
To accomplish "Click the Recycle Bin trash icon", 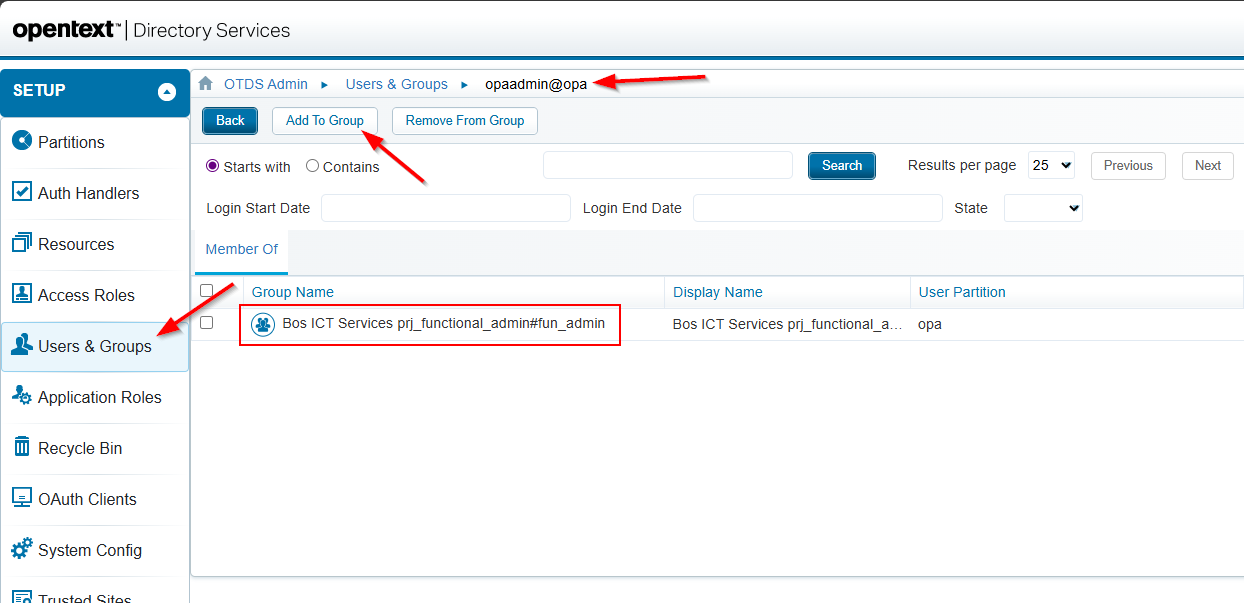I will coord(21,447).
